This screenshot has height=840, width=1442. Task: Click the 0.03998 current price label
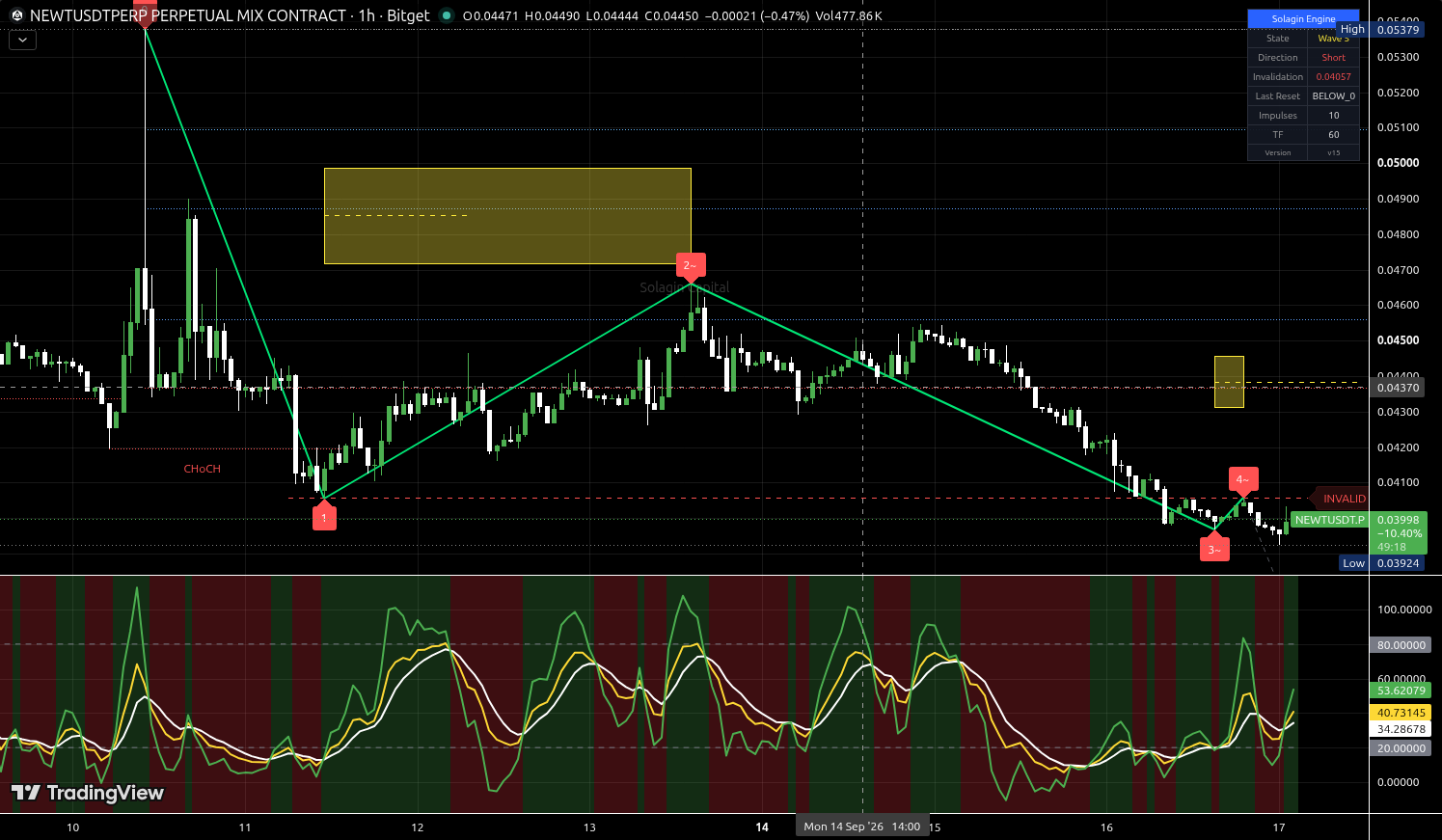click(1398, 520)
